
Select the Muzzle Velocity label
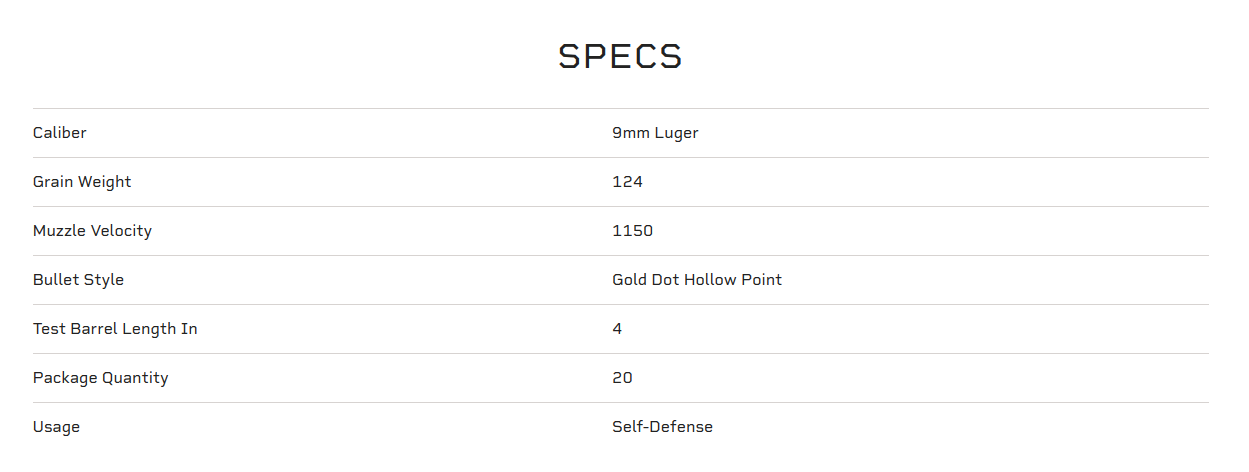(x=92, y=231)
